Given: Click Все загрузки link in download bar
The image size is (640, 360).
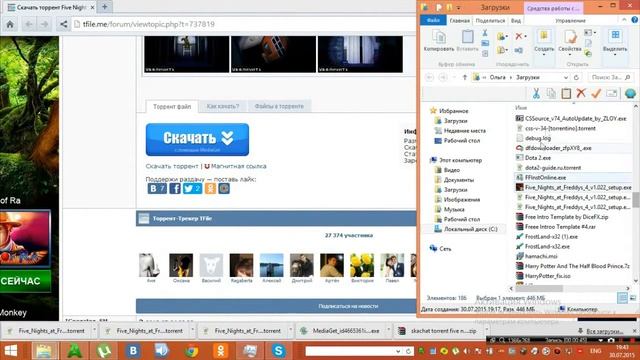Looking at the screenshot, I should pyautogui.click(x=604, y=331).
